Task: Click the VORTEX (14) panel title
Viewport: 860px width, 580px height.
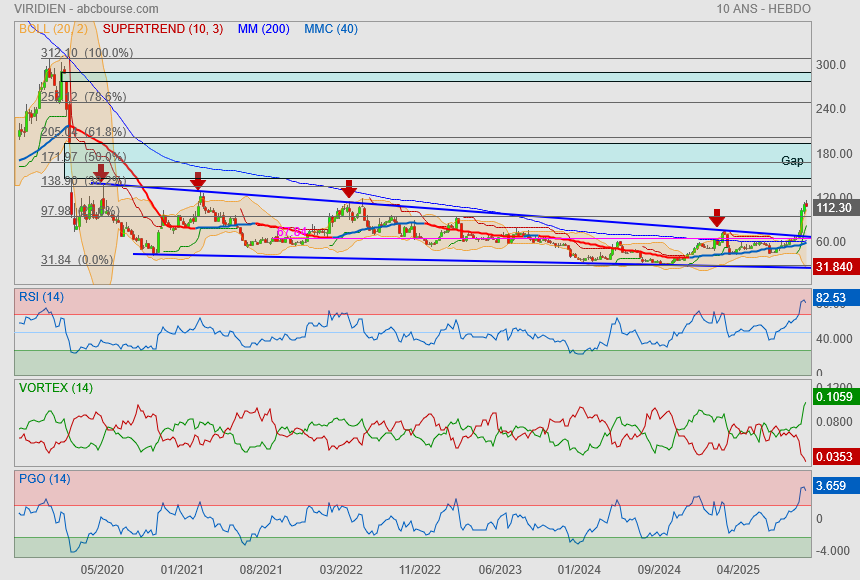Action: tap(56, 388)
